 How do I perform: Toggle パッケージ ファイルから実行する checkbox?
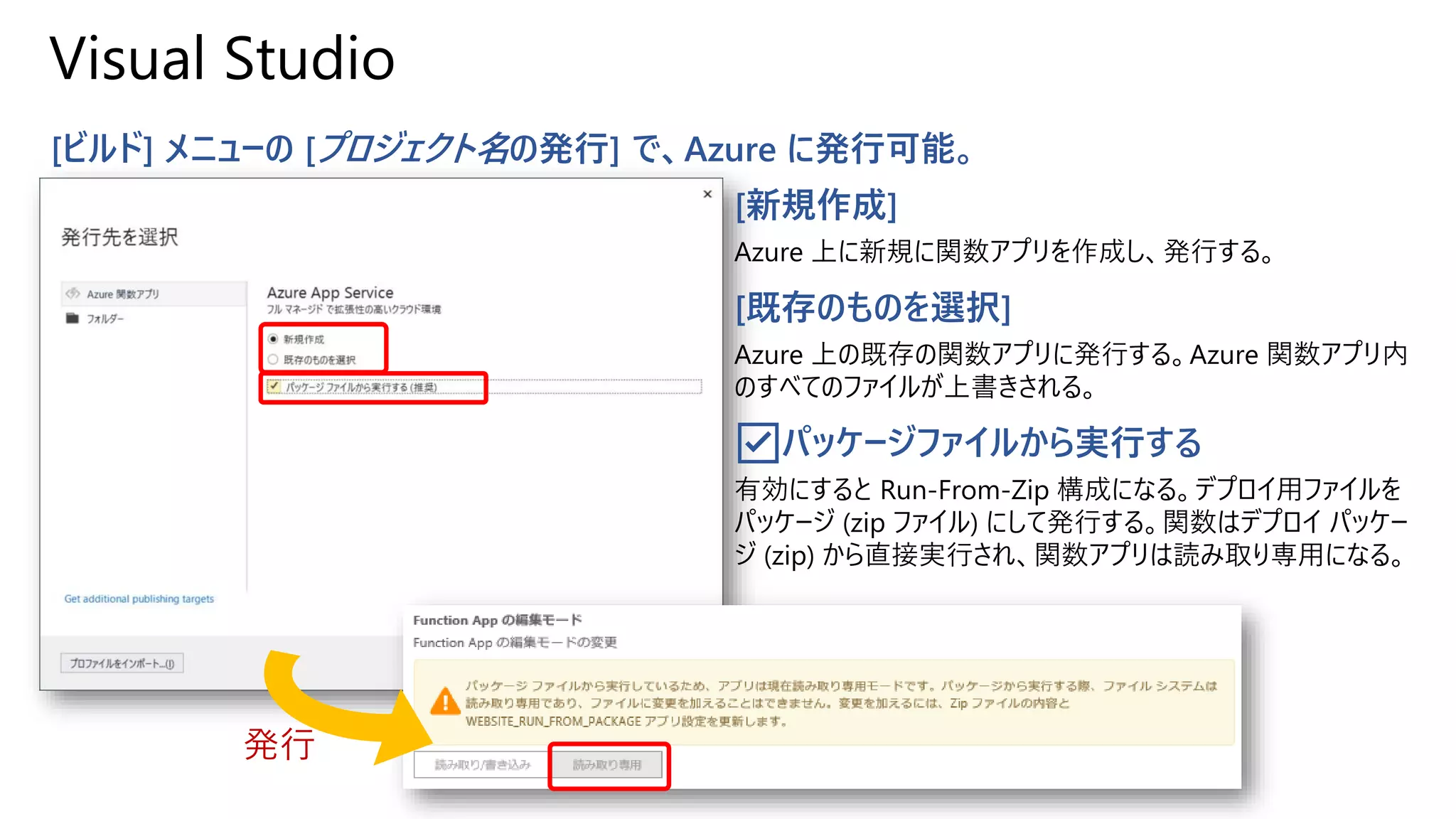[x=274, y=387]
